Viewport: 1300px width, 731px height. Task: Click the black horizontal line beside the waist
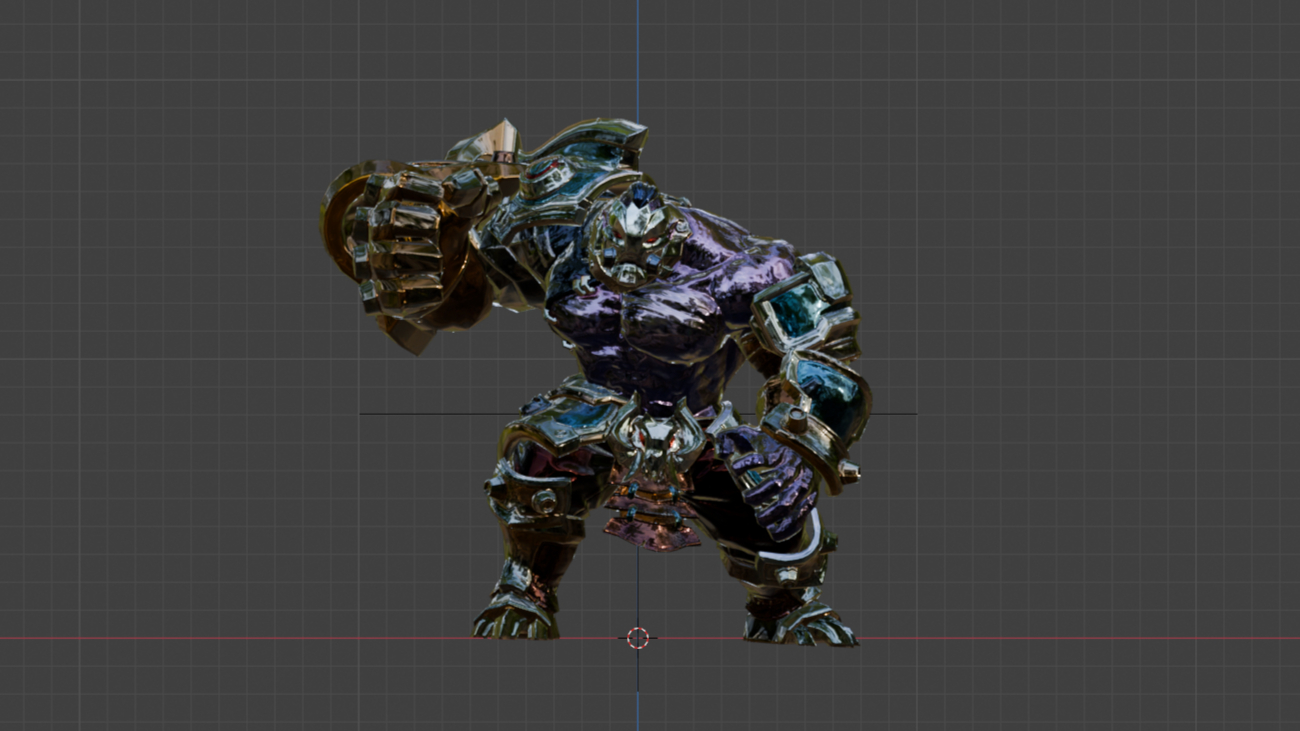coord(420,414)
